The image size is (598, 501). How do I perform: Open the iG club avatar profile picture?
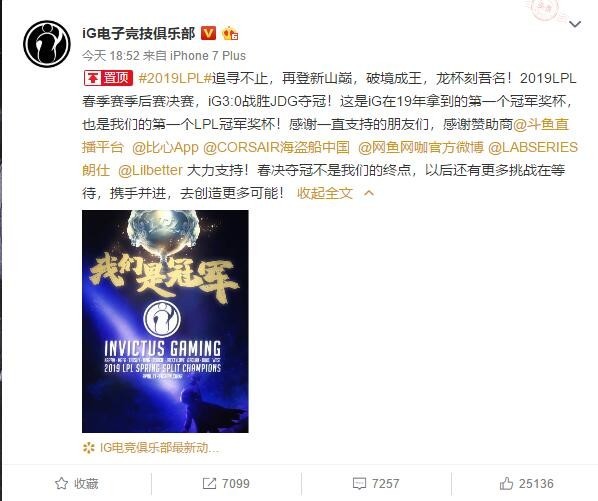tap(47, 44)
